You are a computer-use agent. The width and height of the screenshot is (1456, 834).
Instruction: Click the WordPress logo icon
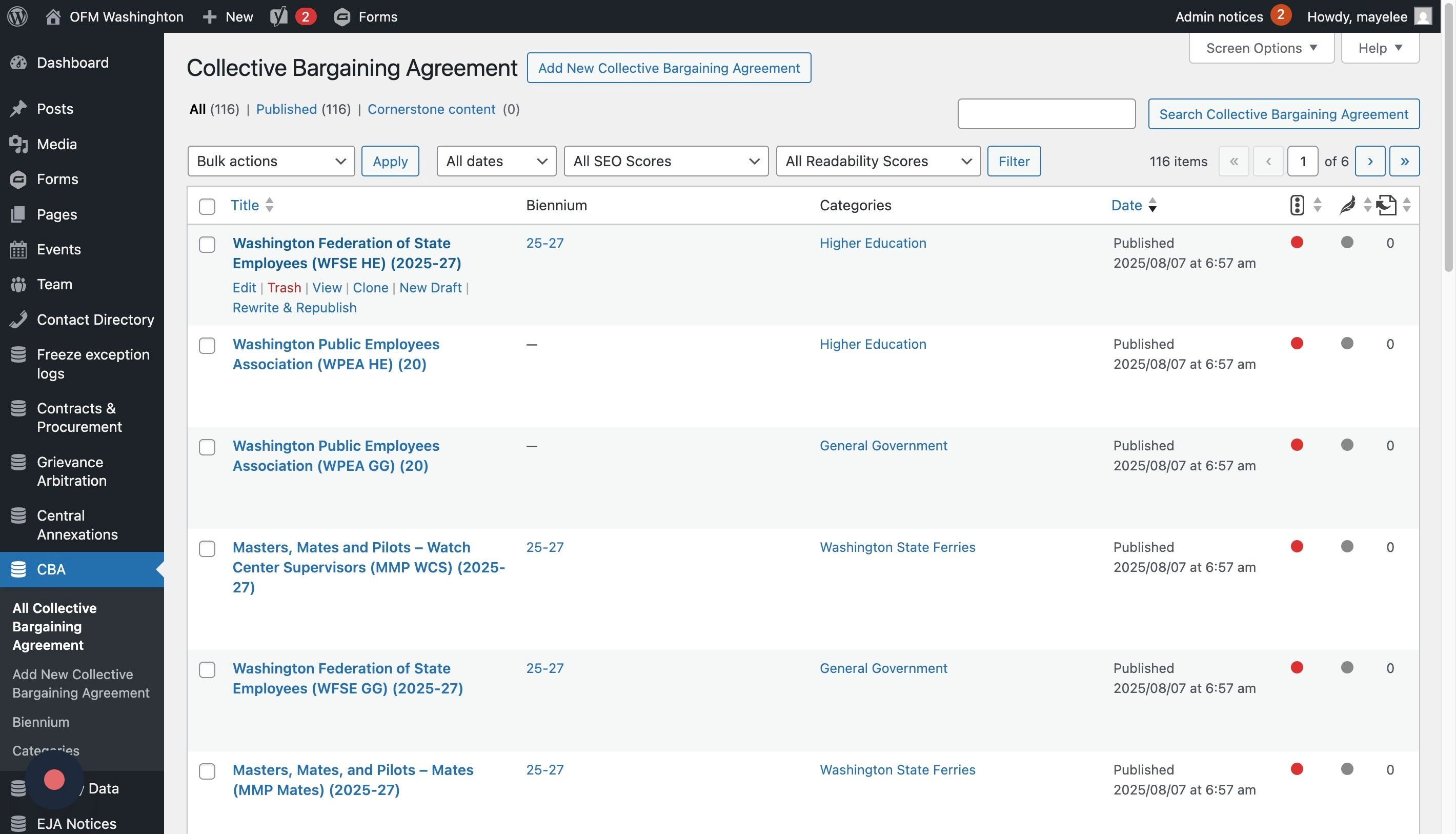(x=17, y=16)
